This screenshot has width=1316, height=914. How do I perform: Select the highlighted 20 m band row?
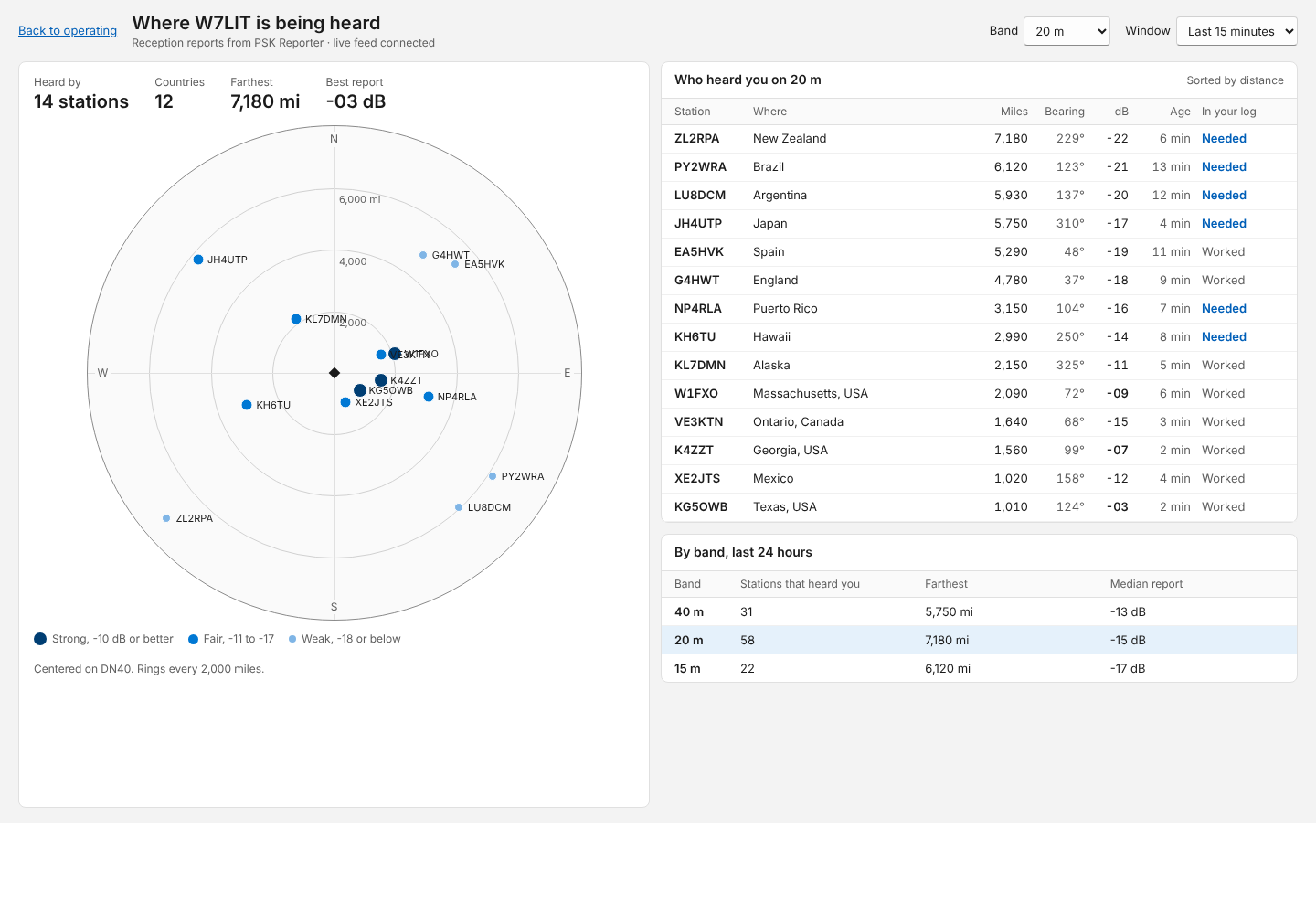pyautogui.click(x=979, y=641)
